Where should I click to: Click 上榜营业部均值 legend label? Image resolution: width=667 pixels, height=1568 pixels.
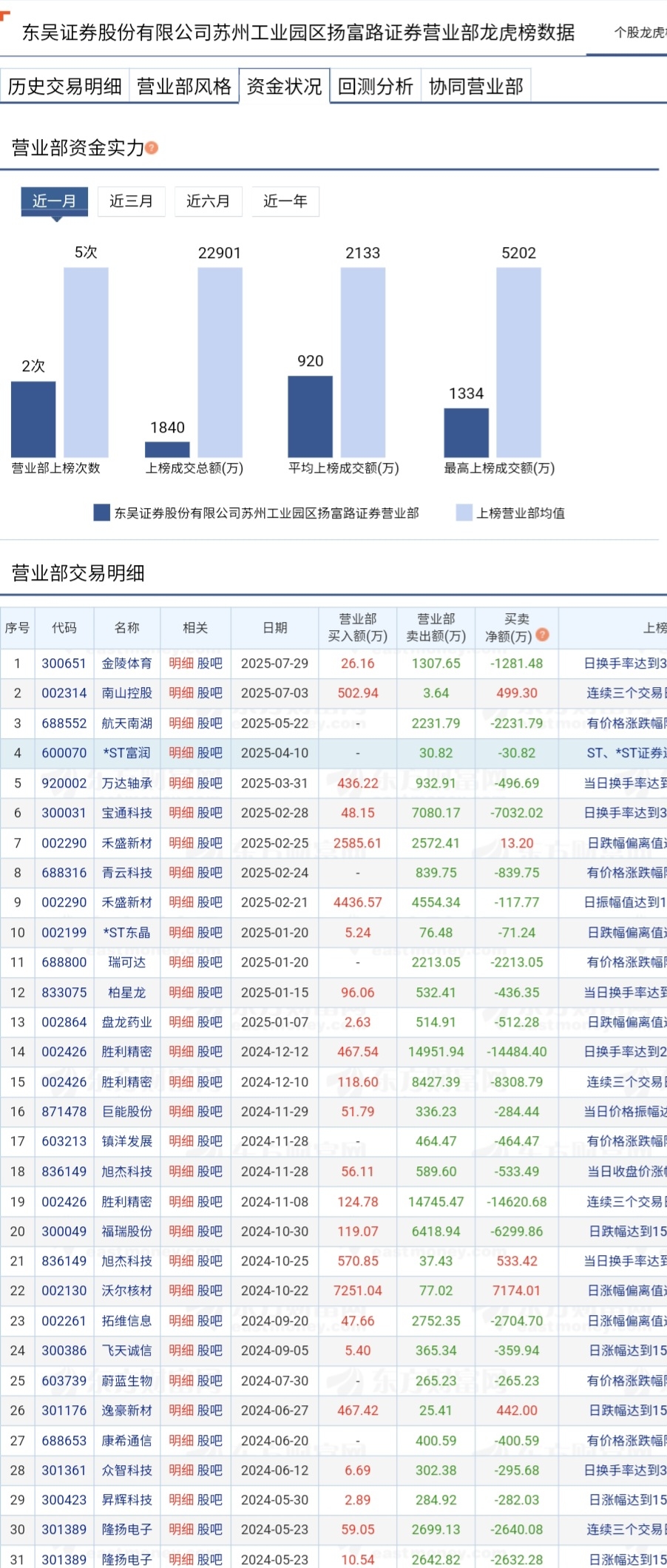tap(521, 513)
